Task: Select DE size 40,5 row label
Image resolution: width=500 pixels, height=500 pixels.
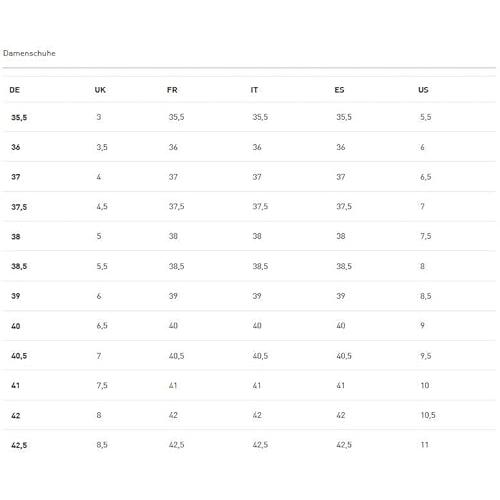Action: (19, 356)
